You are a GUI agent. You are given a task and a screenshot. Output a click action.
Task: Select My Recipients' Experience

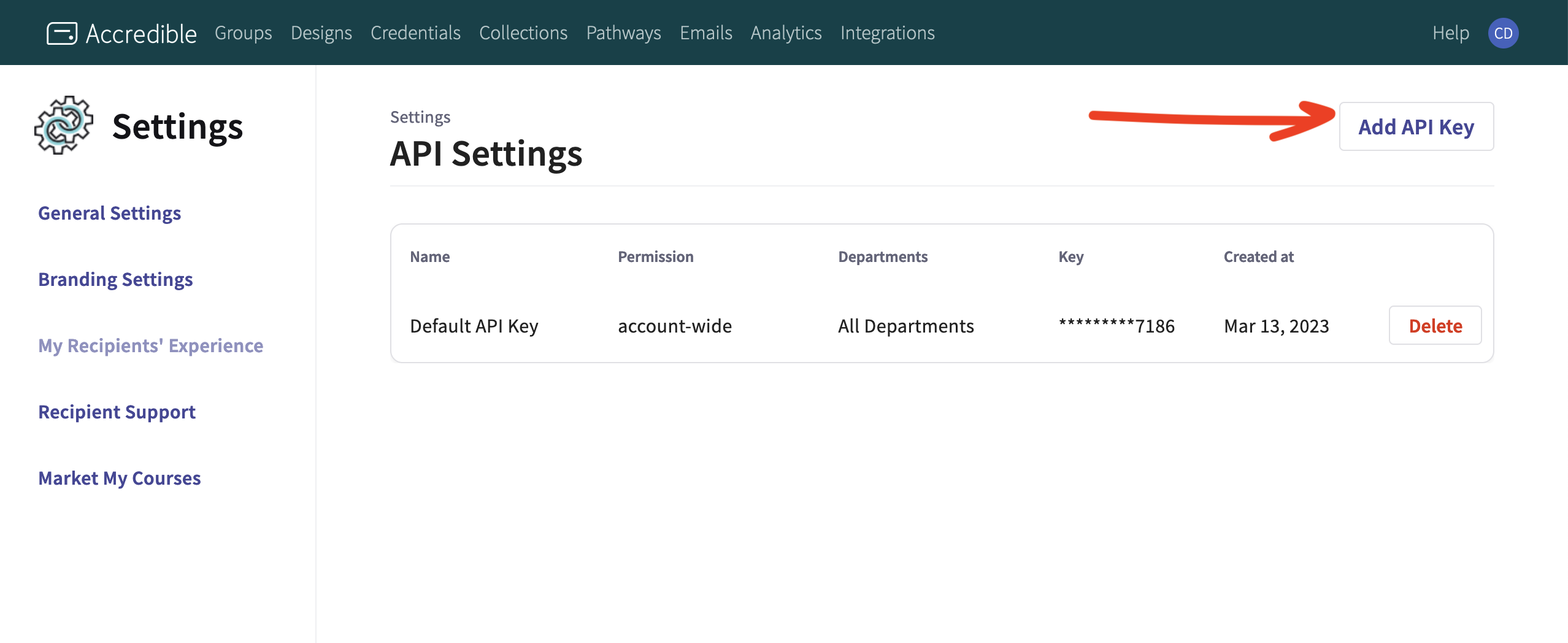(x=150, y=345)
